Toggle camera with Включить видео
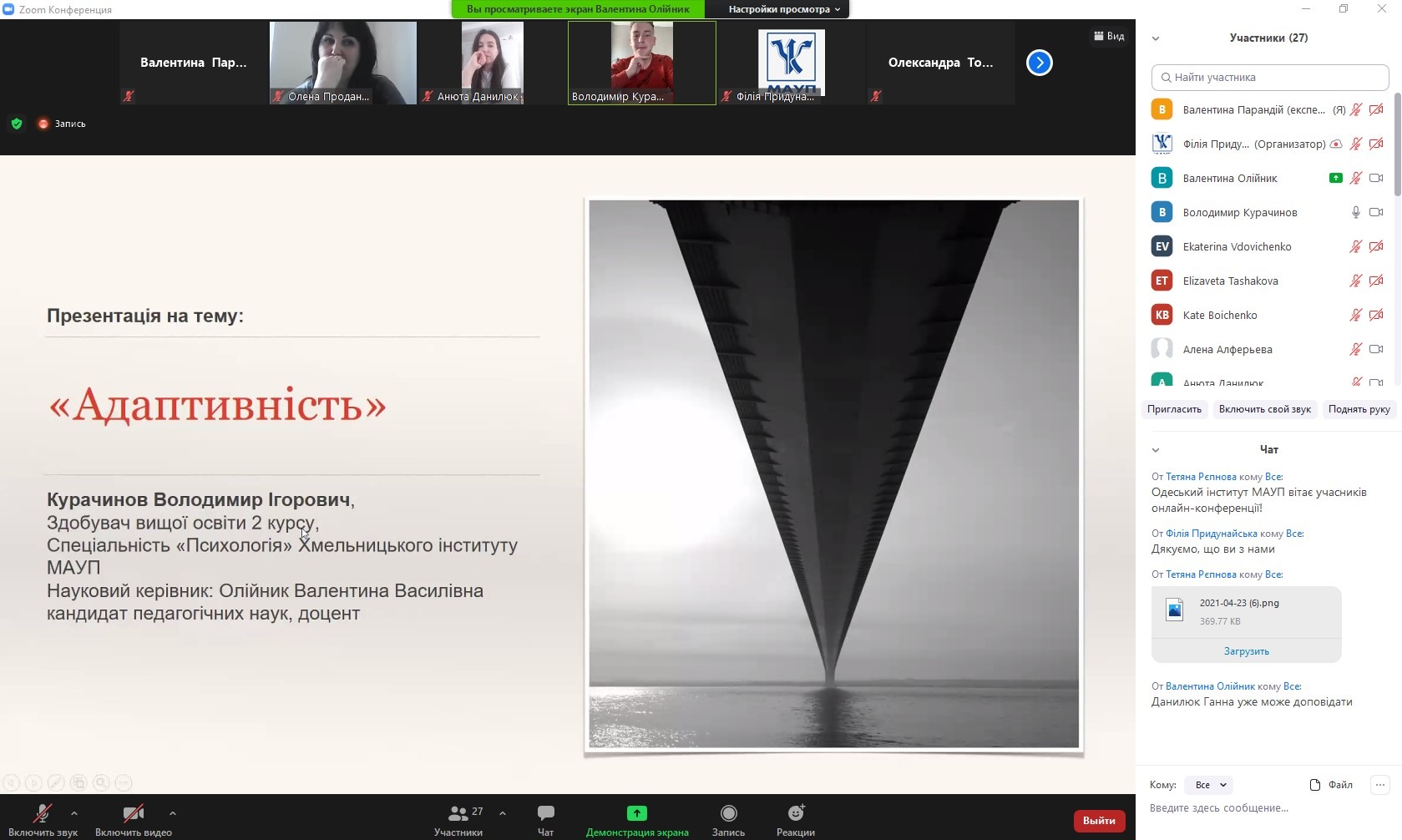Screen dimensions: 1402x840 point(133,814)
